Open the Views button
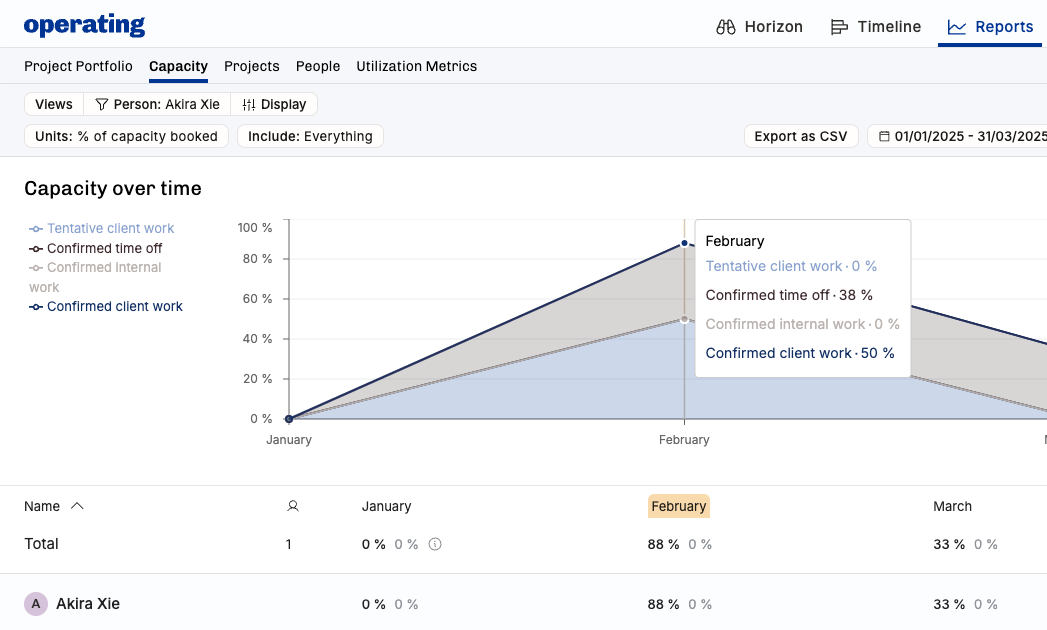 click(x=54, y=105)
